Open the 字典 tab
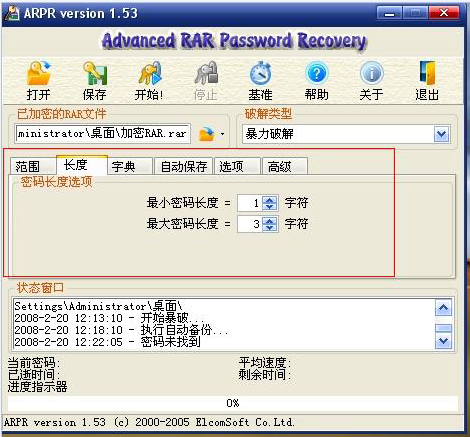Image resolution: width=470 pixels, height=437 pixels. tap(130, 166)
